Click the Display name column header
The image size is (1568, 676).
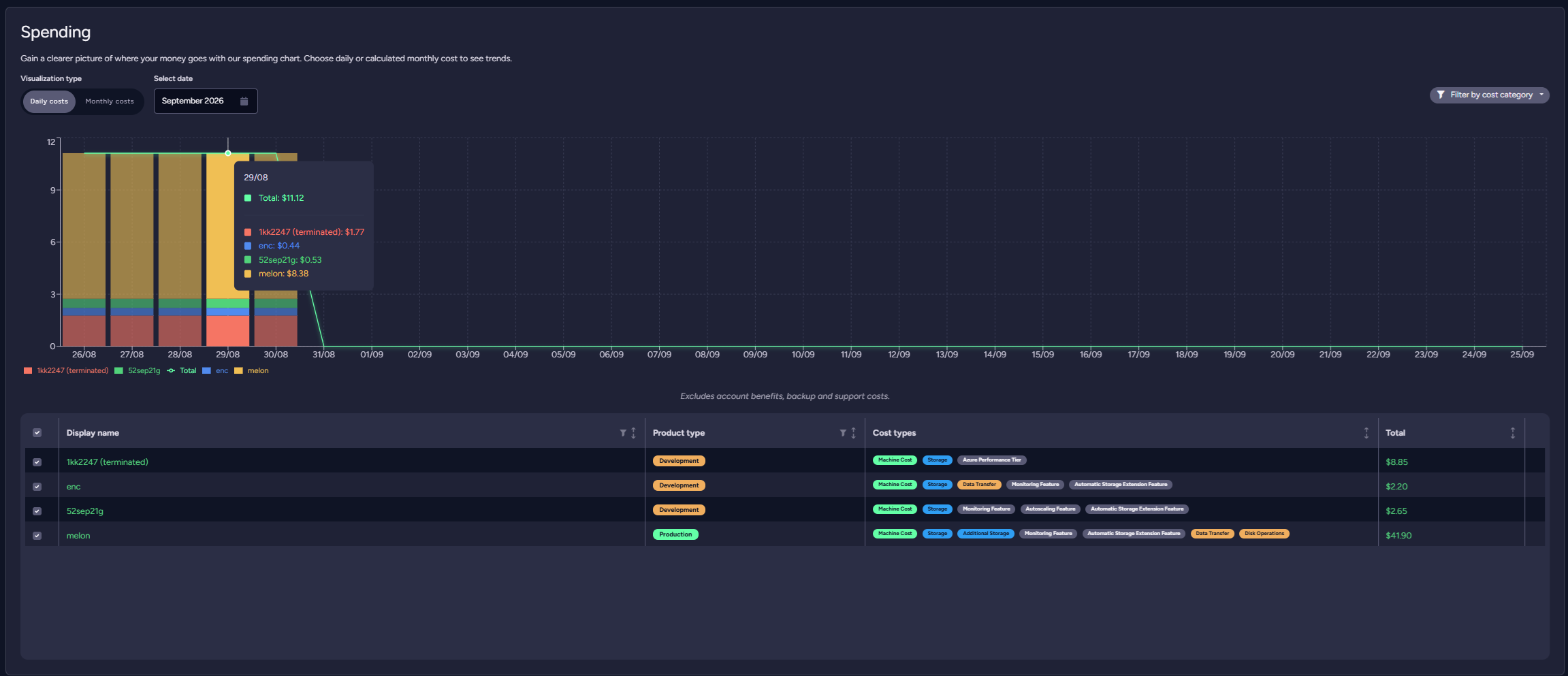tap(93, 433)
